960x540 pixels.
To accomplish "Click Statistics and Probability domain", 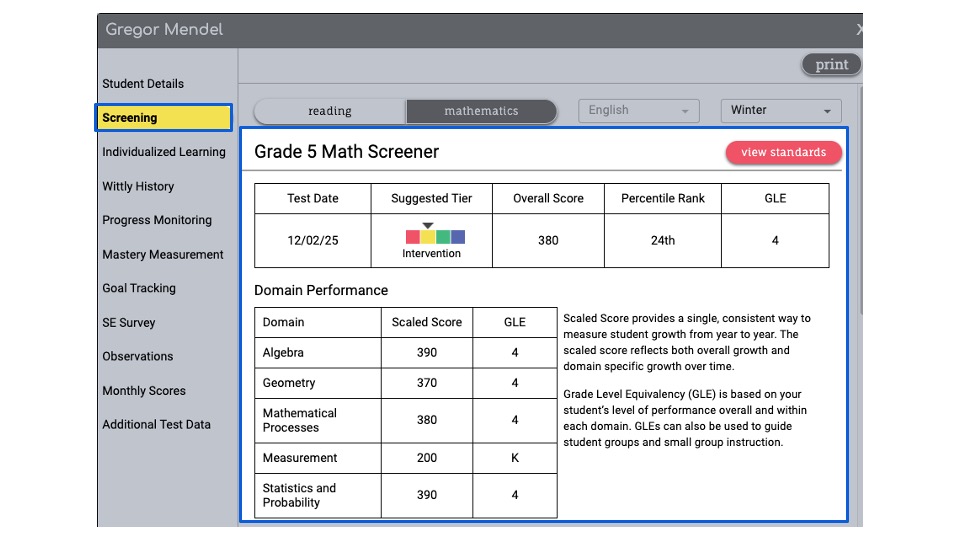I will click(x=299, y=495).
